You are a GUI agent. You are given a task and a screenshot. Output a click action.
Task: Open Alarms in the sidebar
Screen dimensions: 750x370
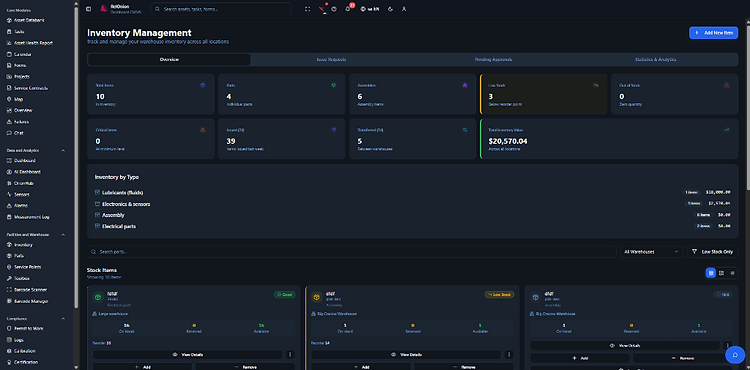[x=17, y=205]
